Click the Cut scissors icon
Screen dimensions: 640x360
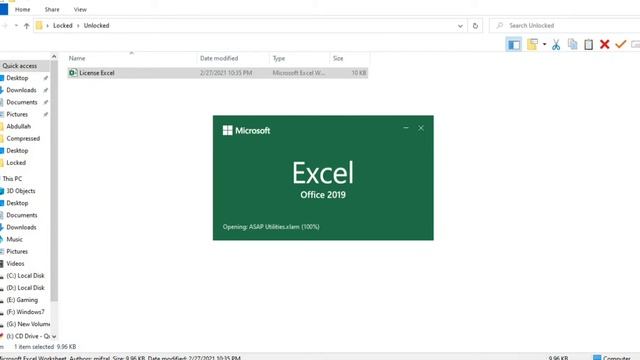click(556, 44)
